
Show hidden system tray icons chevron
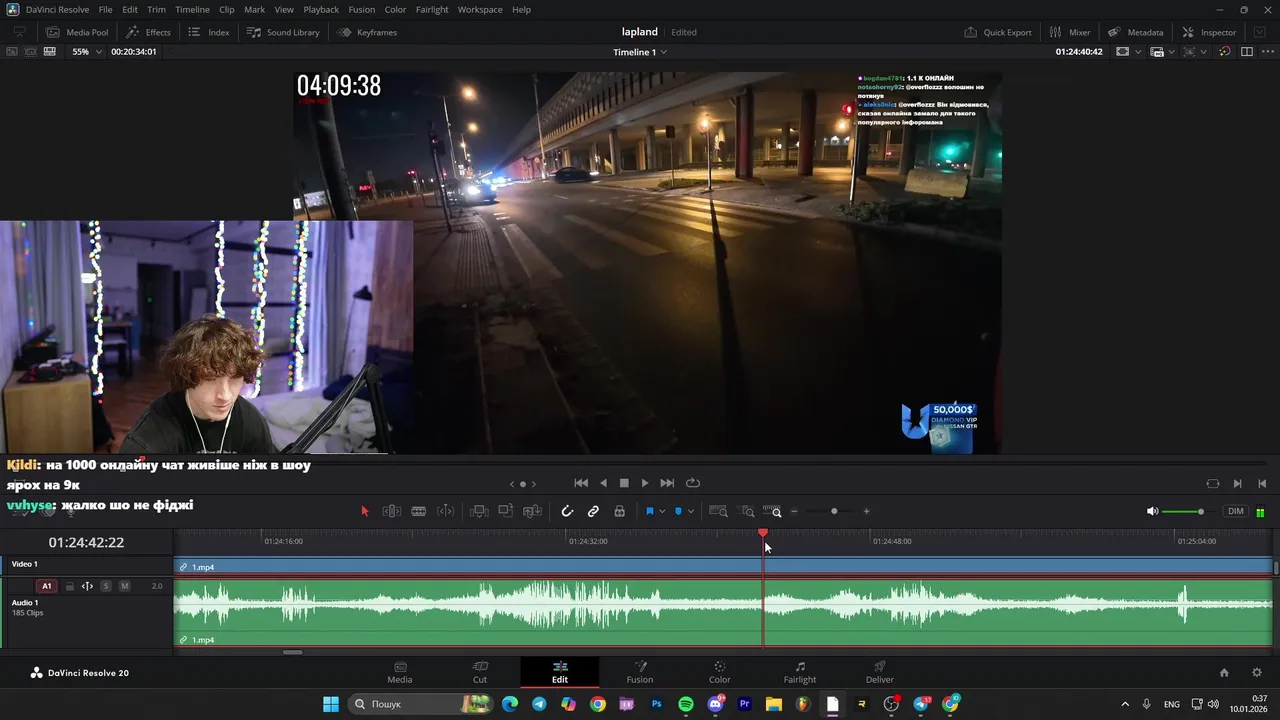[1125, 704]
